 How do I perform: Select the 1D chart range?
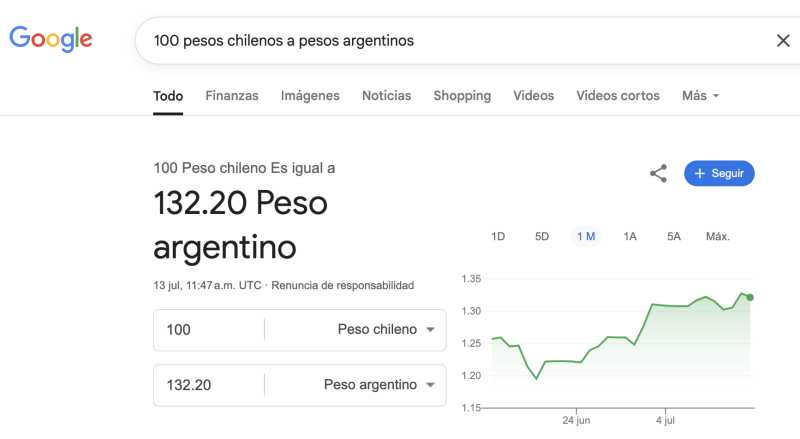tap(498, 237)
